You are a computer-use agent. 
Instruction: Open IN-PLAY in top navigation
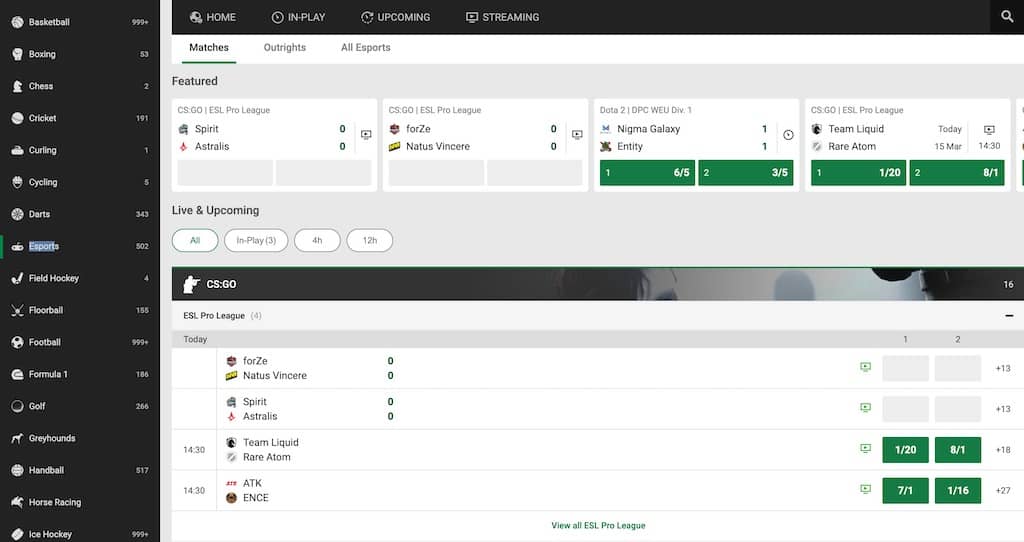(x=298, y=17)
